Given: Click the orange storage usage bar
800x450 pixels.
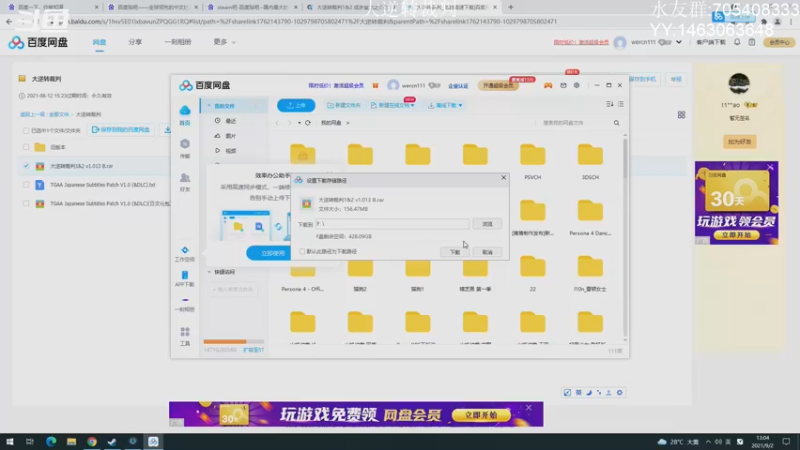Looking at the screenshot, I should [x=234, y=341].
